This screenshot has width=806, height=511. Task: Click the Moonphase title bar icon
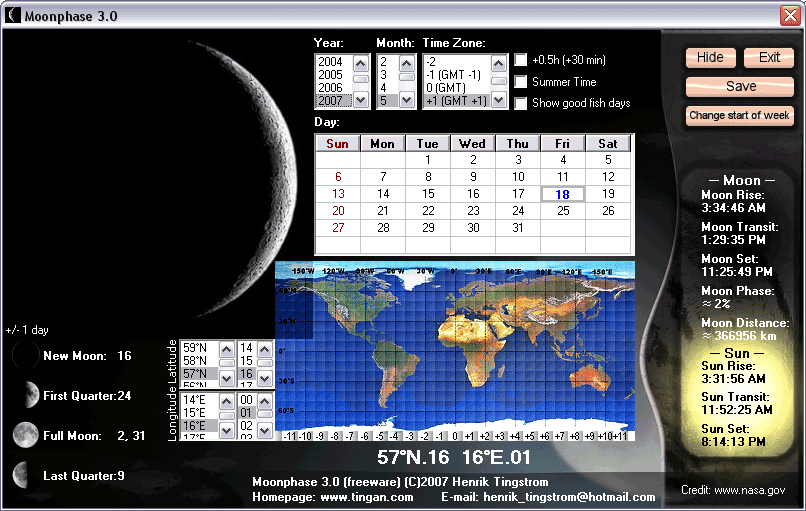click(13, 14)
